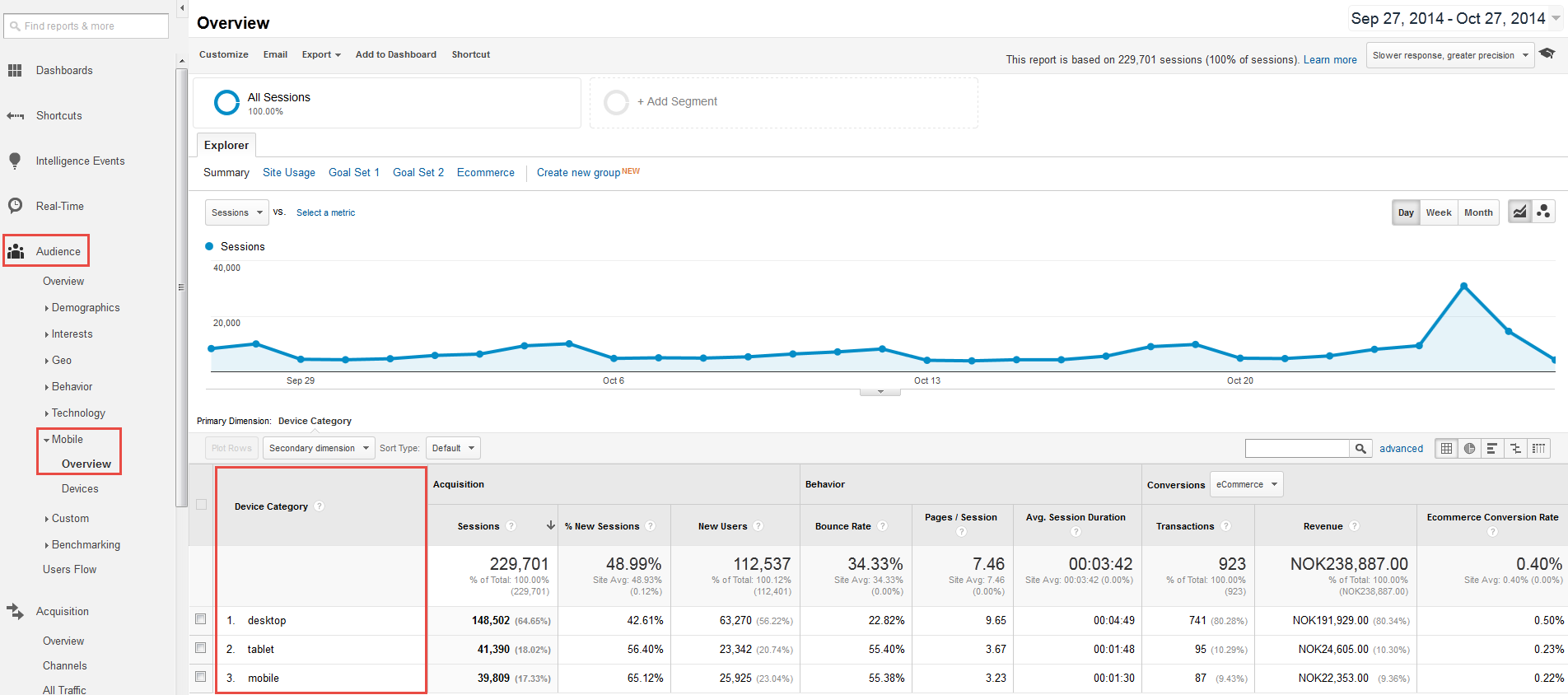Image resolution: width=1568 pixels, height=695 pixels.
Task: Open the Export dropdown
Action: [x=321, y=55]
